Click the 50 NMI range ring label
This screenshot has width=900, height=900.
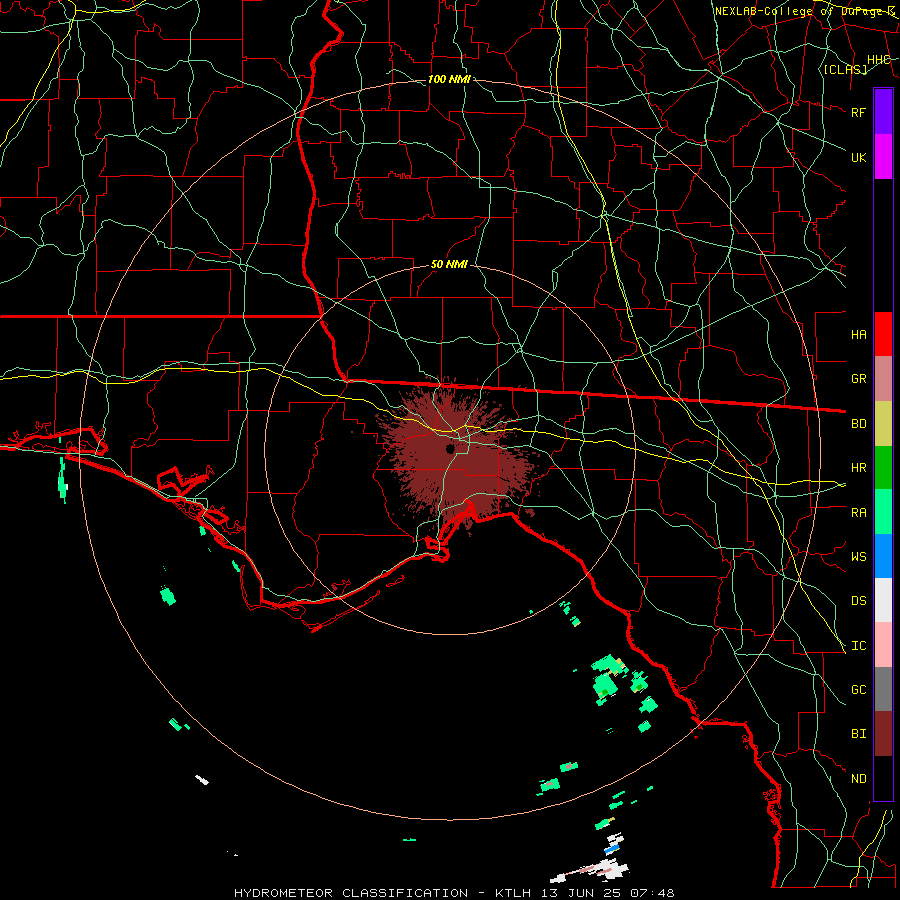449,265
